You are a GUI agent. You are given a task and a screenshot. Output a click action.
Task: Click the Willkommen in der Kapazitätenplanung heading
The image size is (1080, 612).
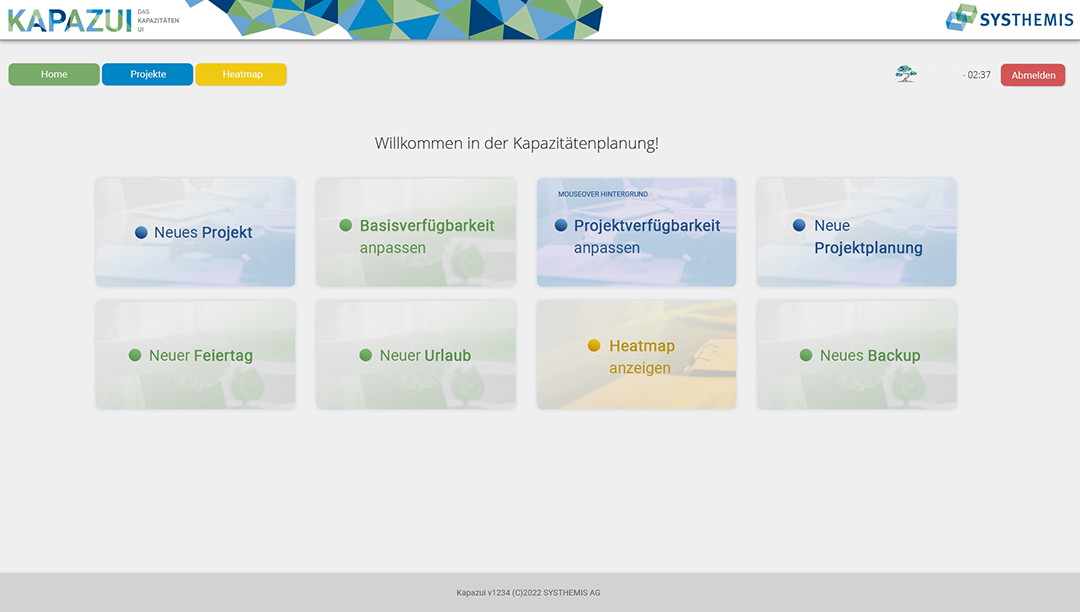click(516, 143)
